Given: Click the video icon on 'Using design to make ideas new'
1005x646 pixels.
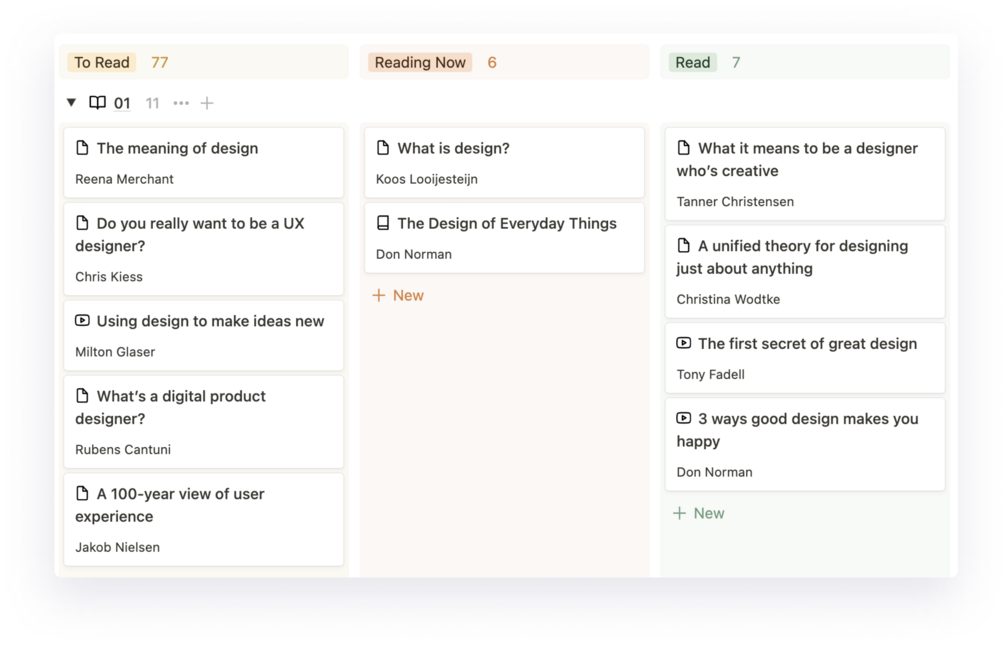Looking at the screenshot, I should 83,321.
